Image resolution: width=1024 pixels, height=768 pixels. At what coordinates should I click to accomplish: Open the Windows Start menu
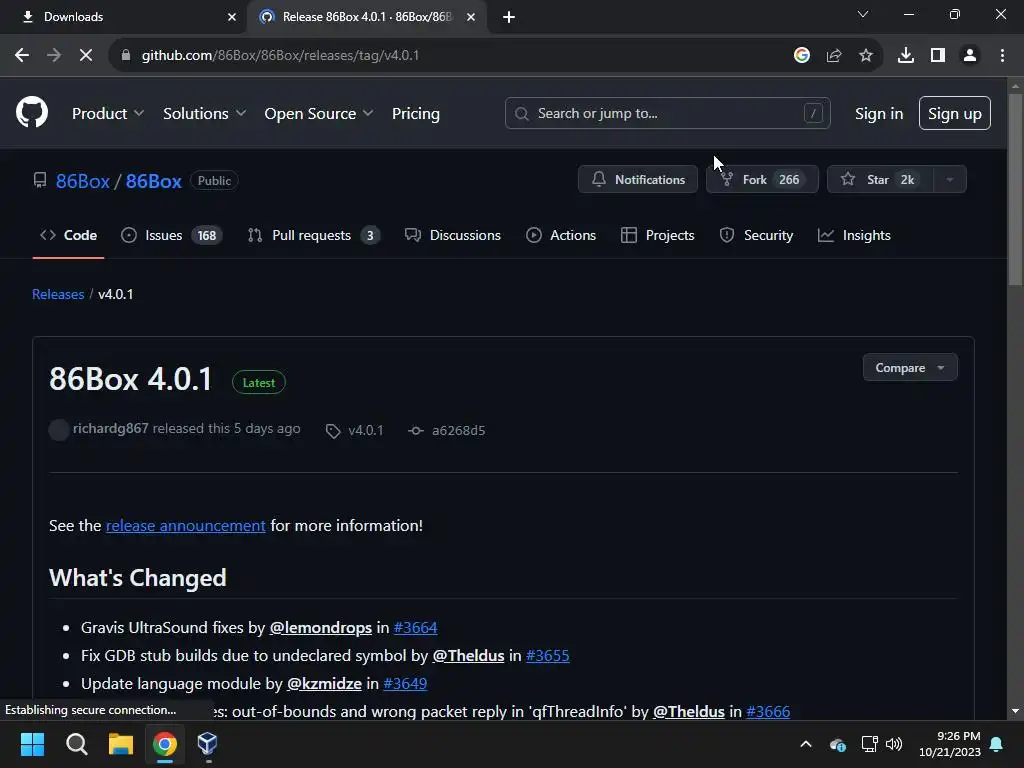(x=32, y=744)
